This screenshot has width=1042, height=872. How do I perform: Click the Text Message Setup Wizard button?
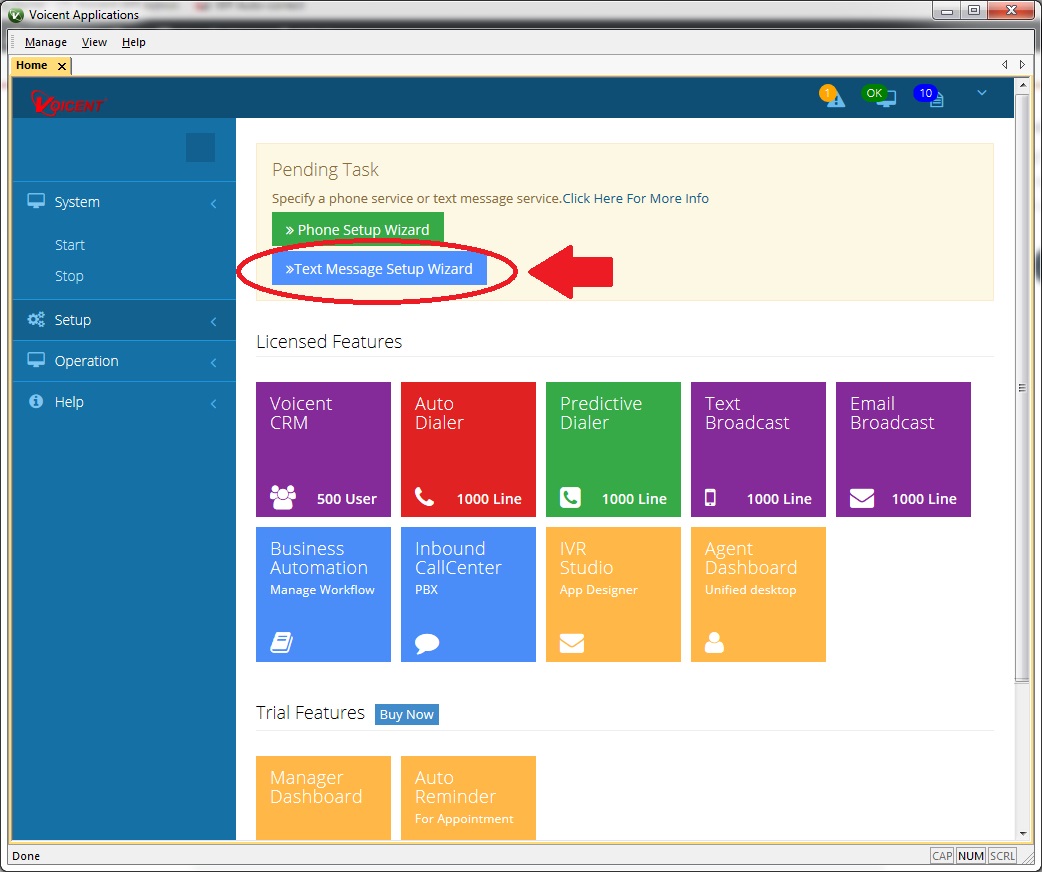point(379,269)
